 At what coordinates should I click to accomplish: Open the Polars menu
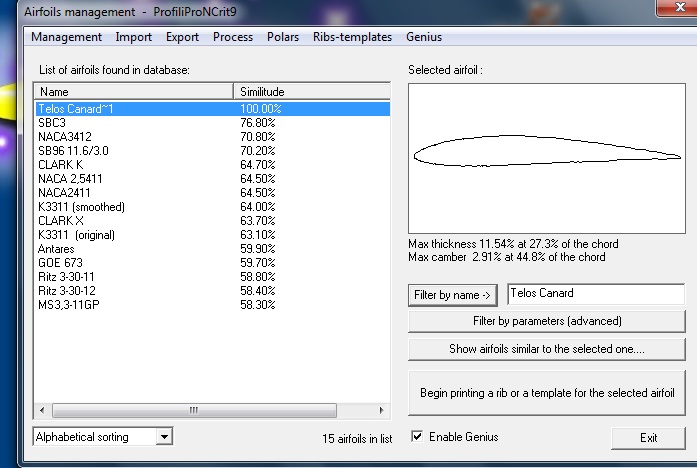[283, 37]
